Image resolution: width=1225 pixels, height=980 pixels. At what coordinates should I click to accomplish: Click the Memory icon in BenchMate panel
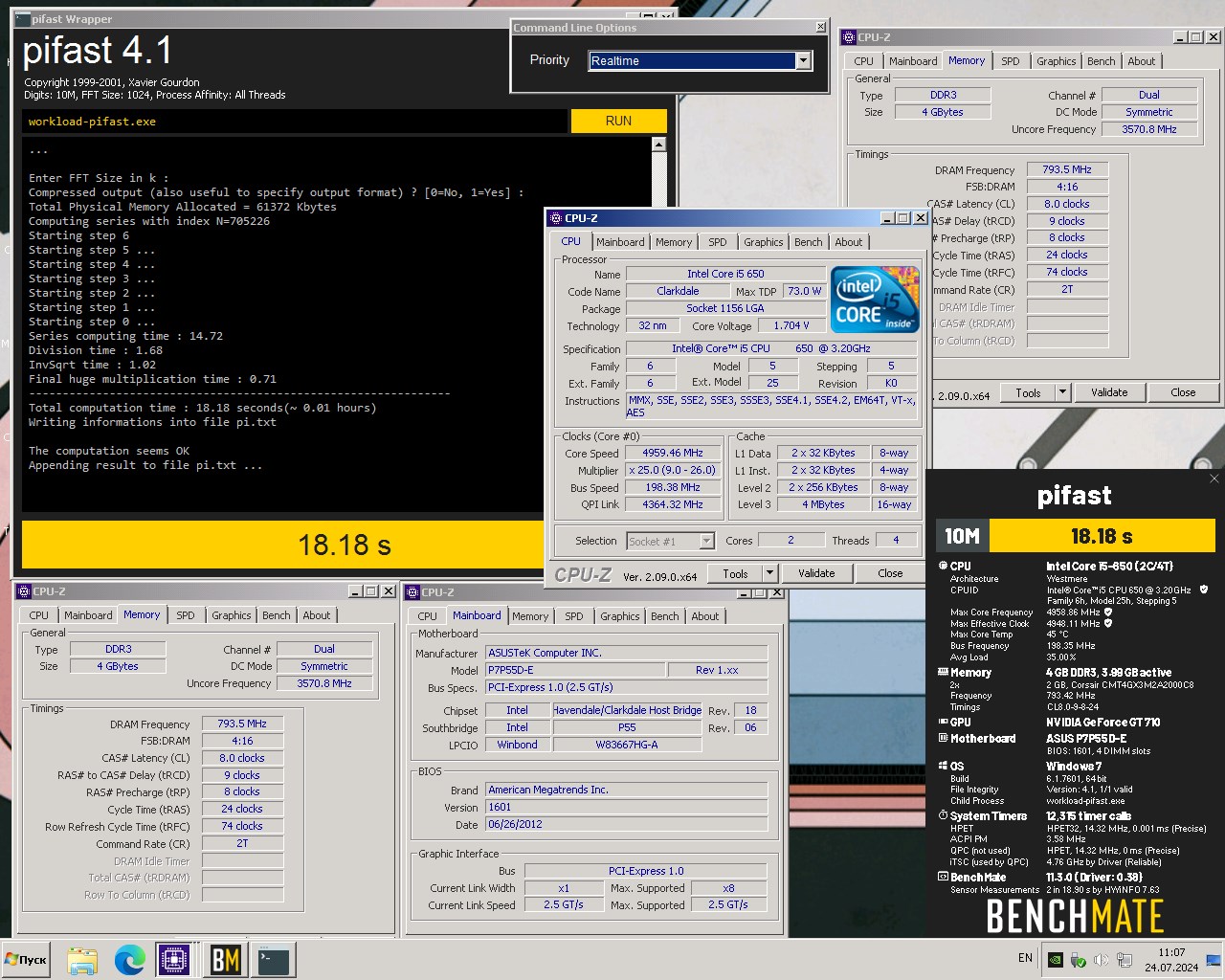943,673
